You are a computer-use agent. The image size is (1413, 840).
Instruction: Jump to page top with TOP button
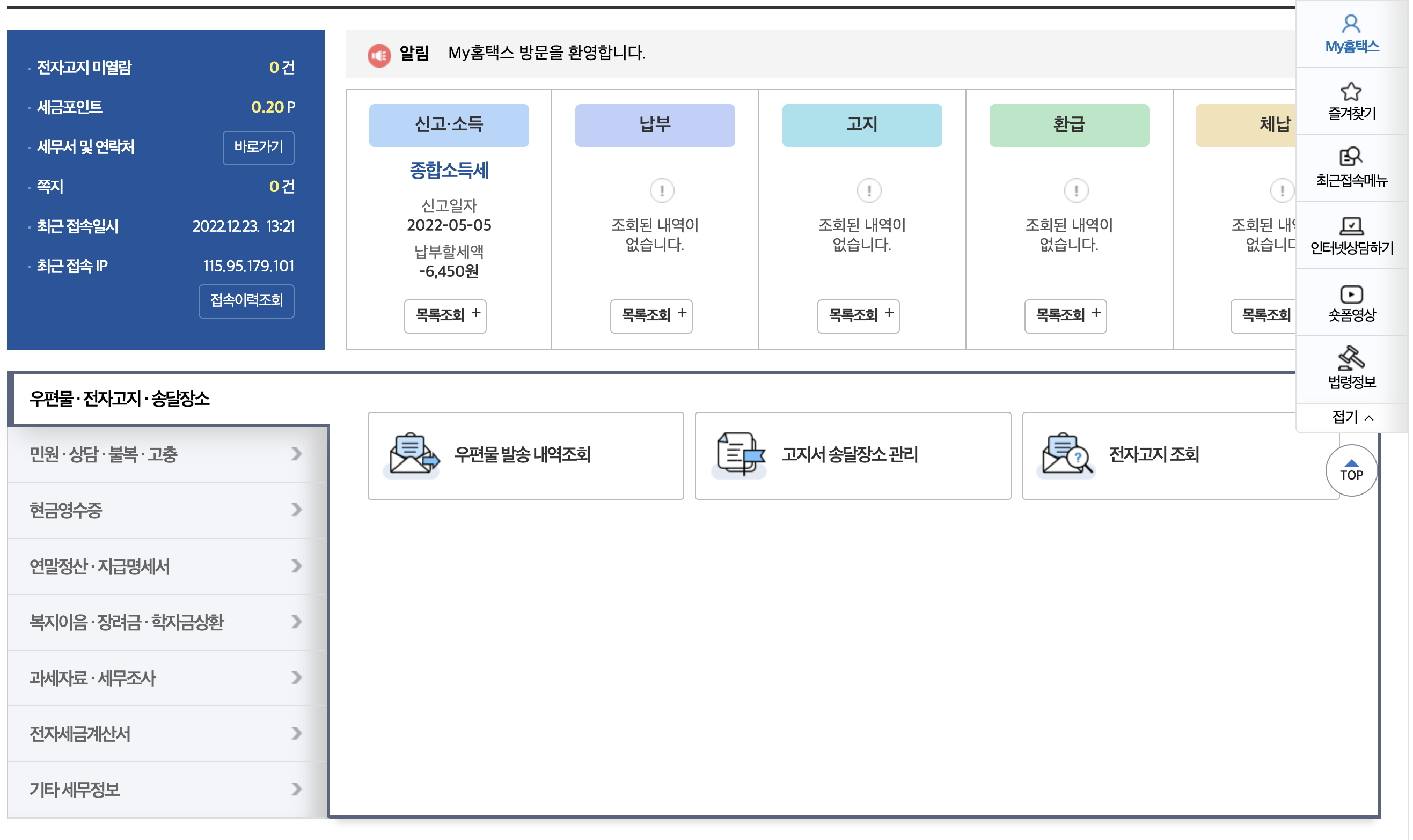[x=1351, y=470]
